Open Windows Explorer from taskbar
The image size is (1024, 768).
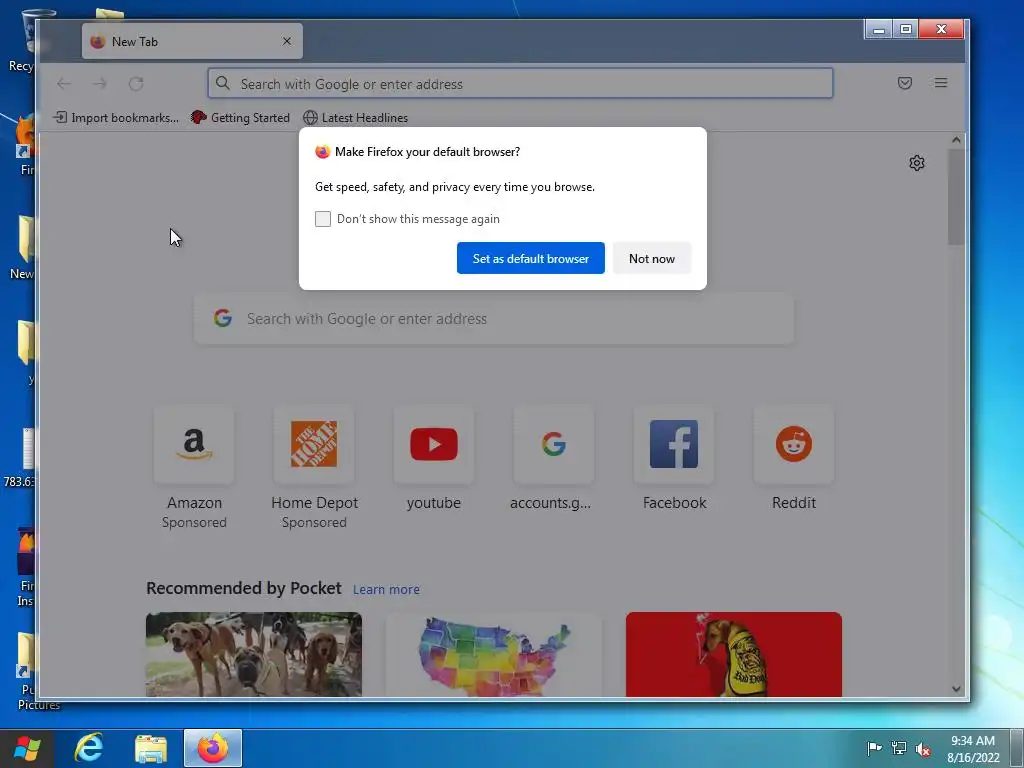click(151, 748)
